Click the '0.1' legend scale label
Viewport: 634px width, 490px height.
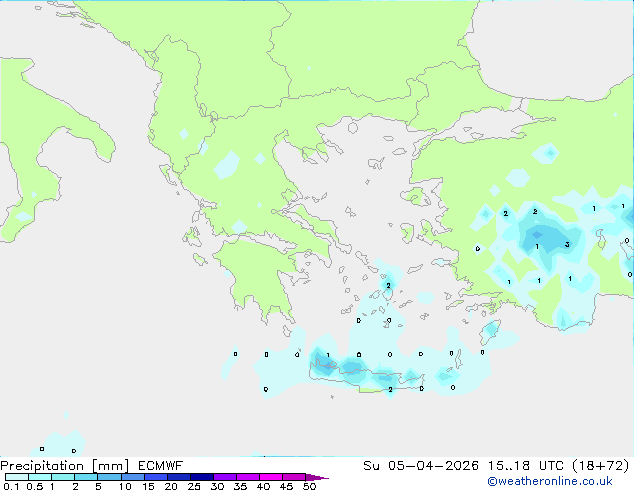coord(11,486)
